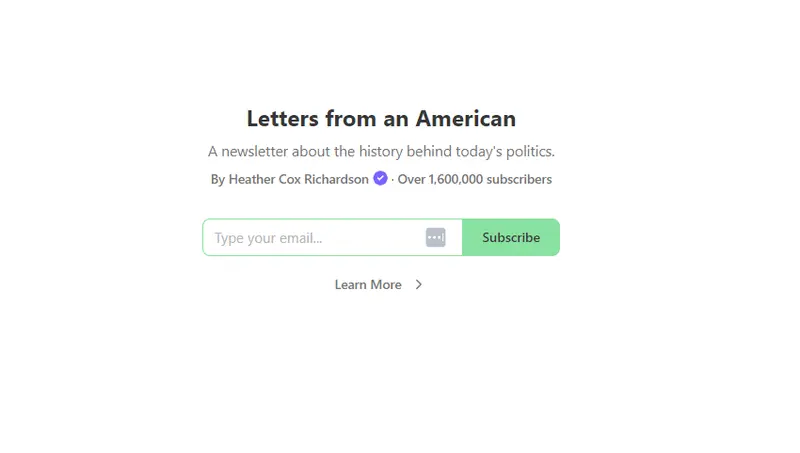Click the word "By" before the author name
Screen dimensions: 800x453
pos(218,180)
